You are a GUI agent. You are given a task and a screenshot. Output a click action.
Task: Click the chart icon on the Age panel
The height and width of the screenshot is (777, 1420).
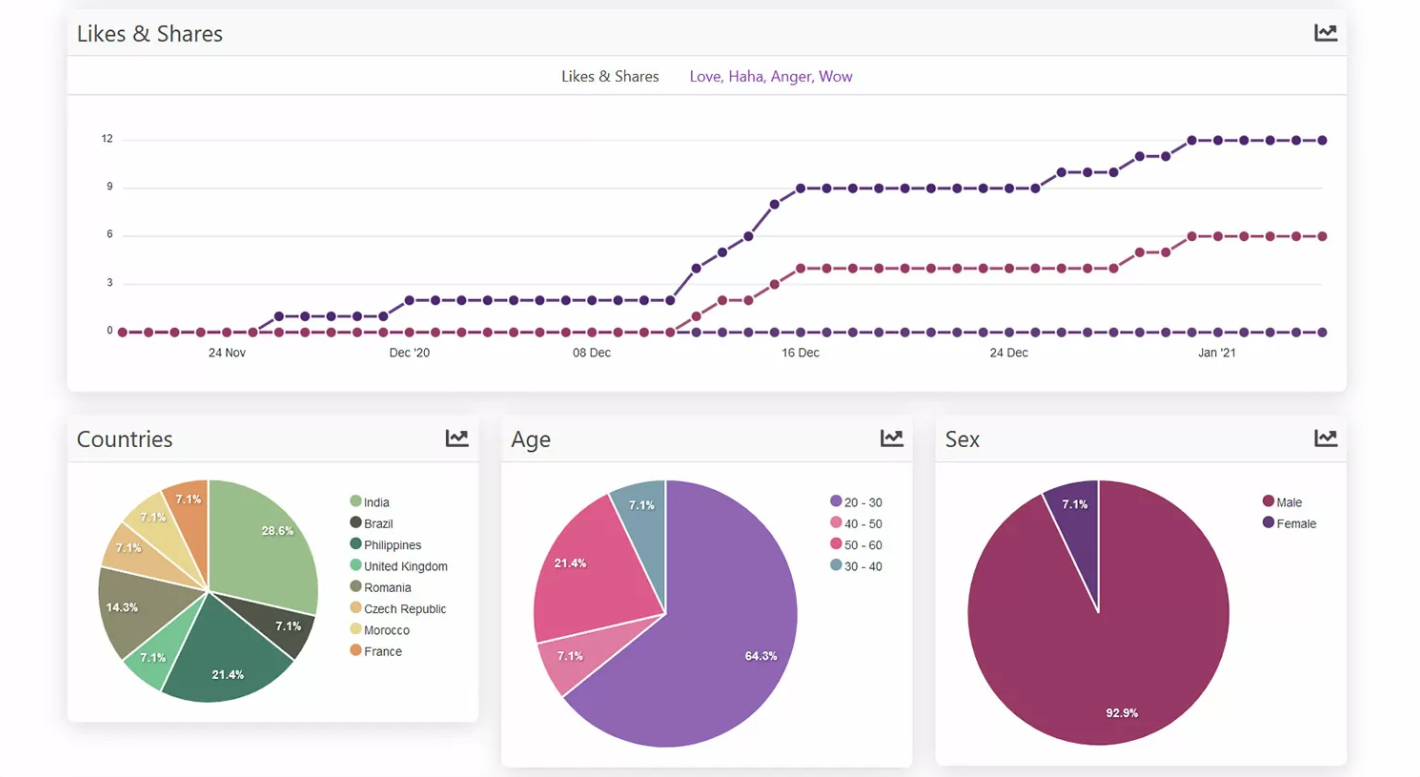pyautogui.click(x=892, y=438)
